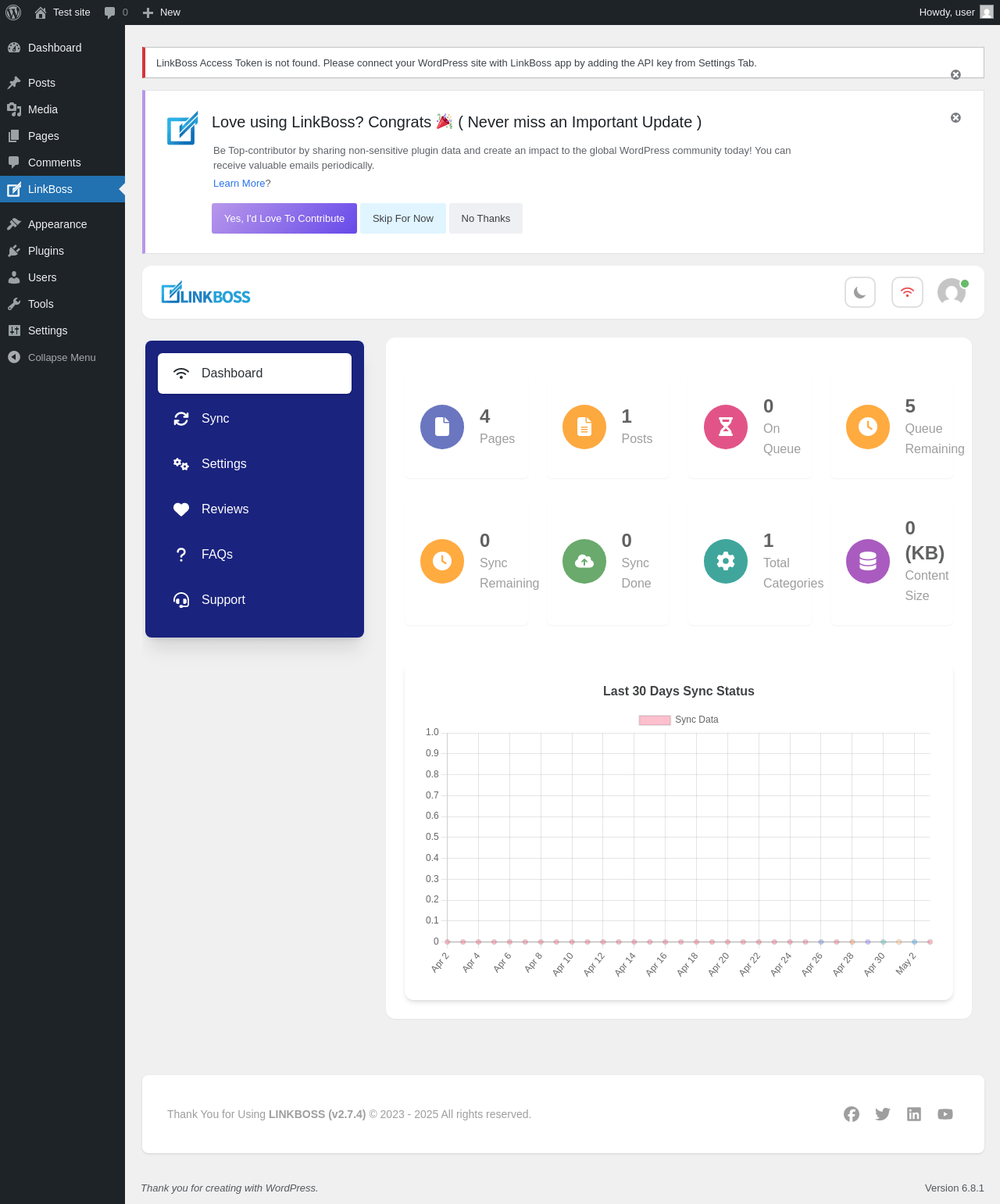
Task: Select LinkBoss in admin sidebar
Action: point(62,189)
